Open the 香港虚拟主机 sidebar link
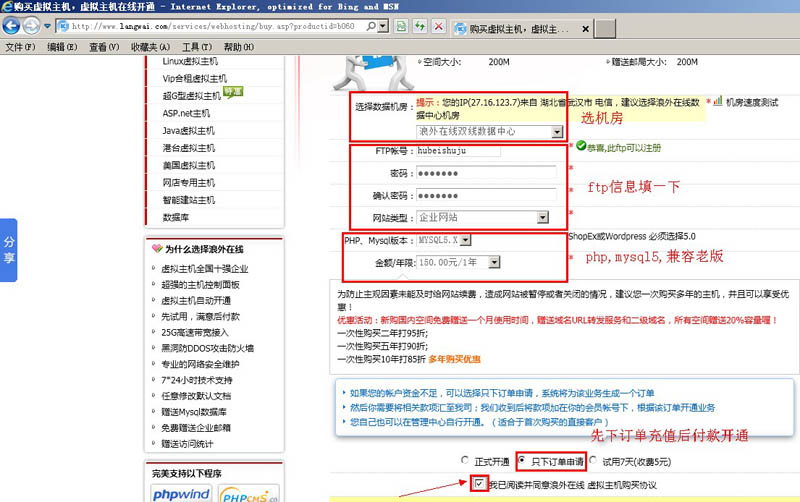The height and width of the screenshot is (502, 800). 188,147
